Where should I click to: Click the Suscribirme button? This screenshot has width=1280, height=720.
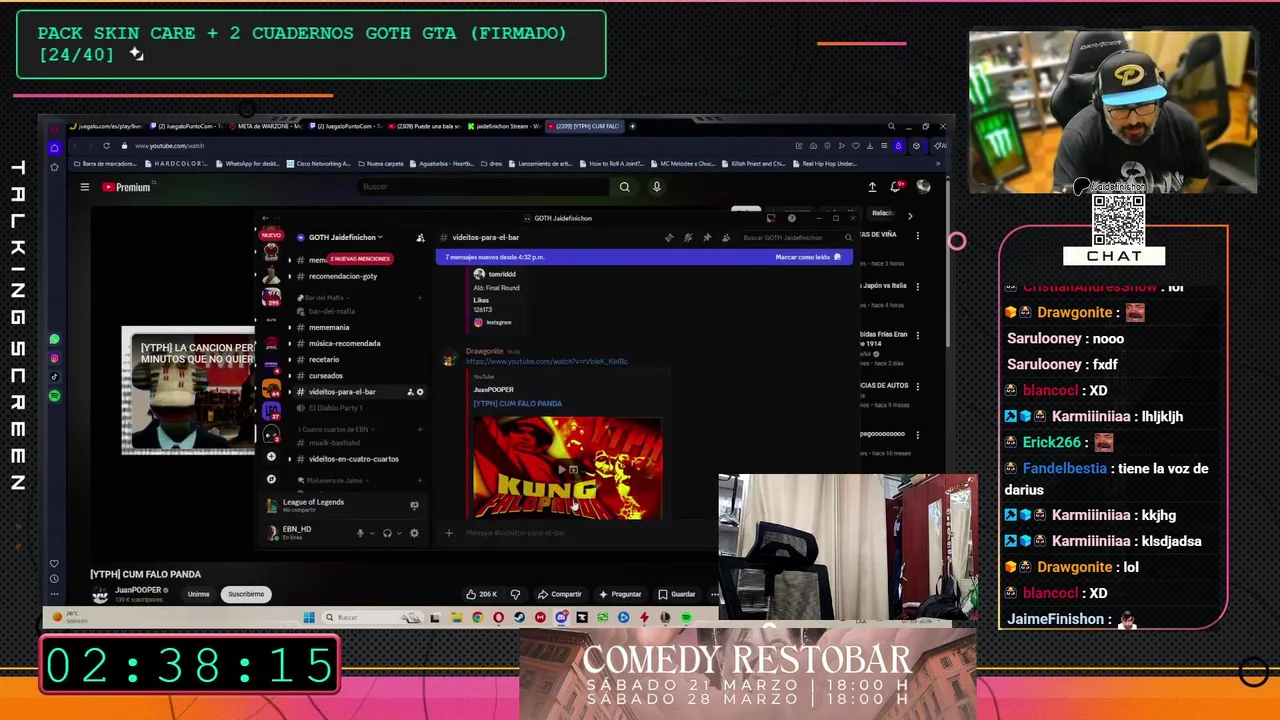pos(246,594)
